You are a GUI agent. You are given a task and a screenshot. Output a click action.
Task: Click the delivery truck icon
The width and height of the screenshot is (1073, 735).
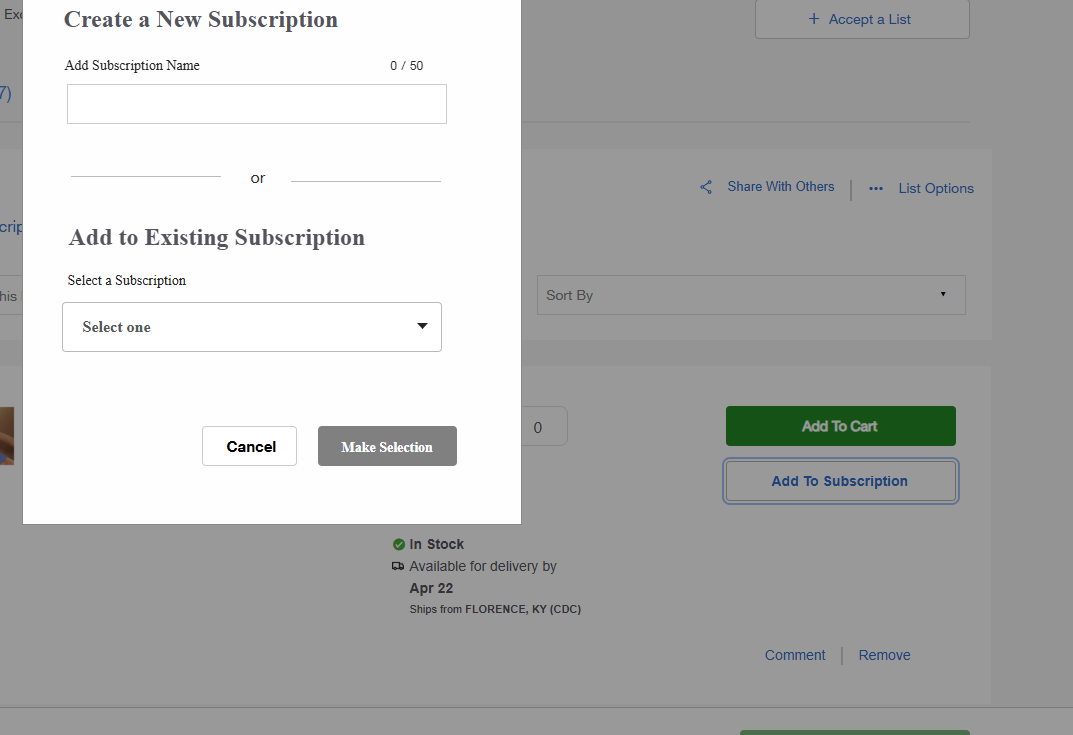(397, 566)
